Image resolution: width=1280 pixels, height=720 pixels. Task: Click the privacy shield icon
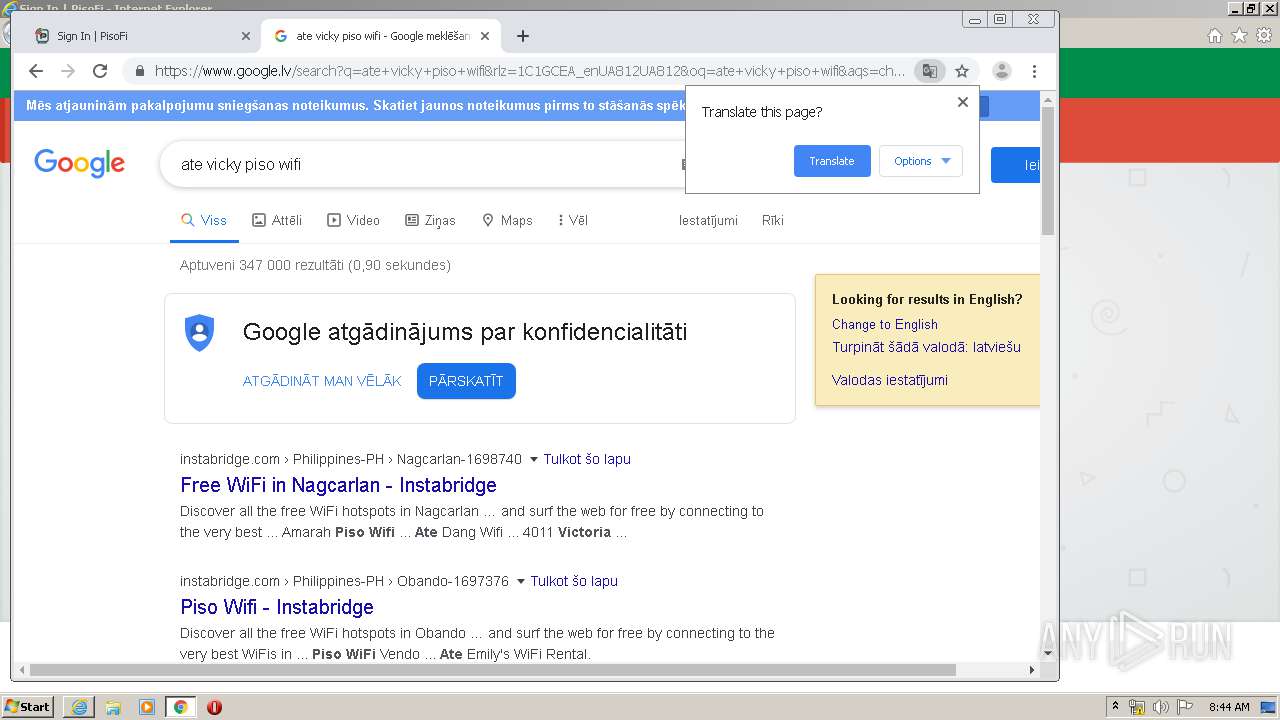(200, 332)
